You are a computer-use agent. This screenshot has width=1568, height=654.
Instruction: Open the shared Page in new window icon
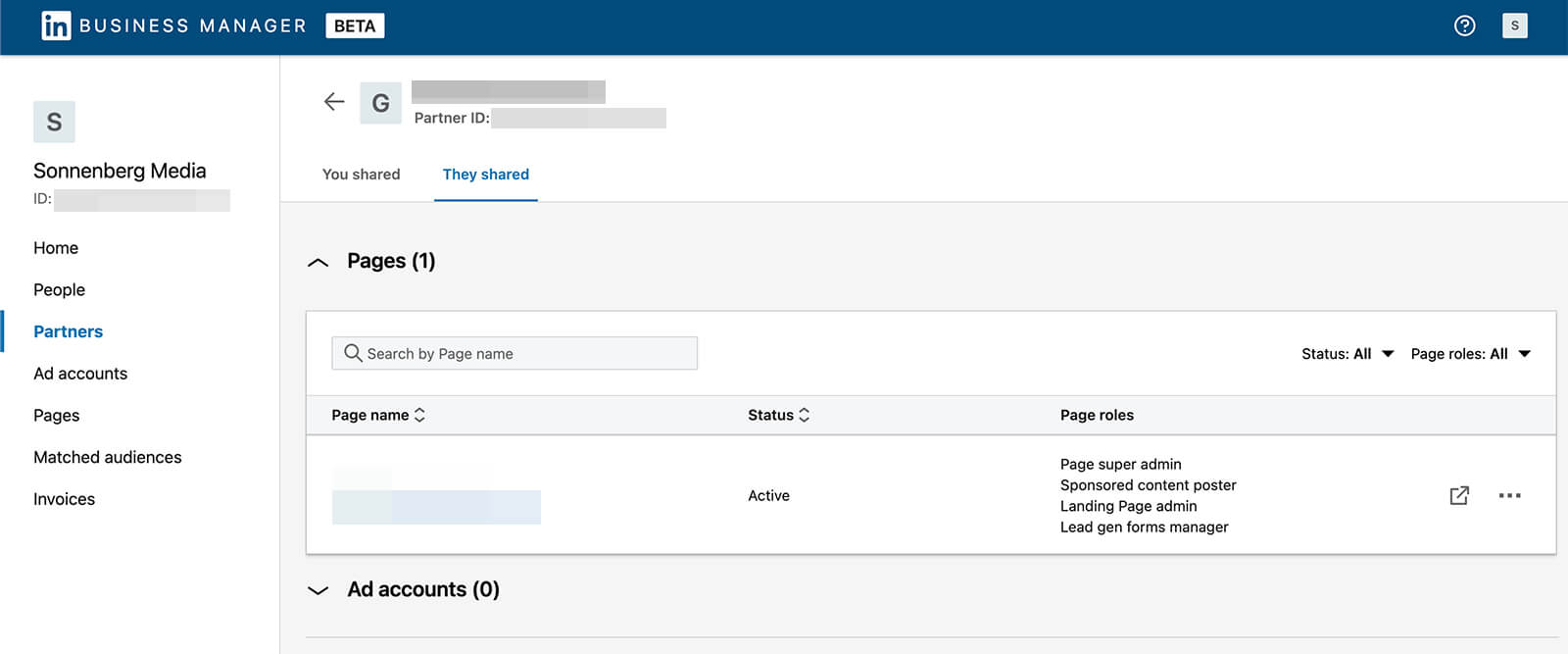[x=1459, y=495]
